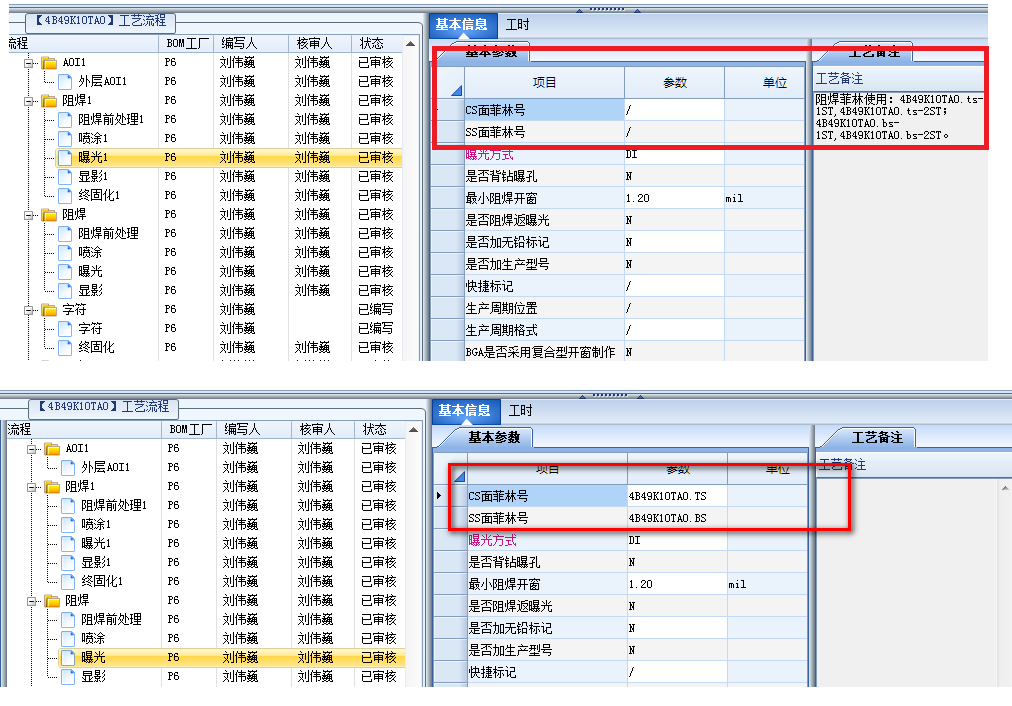Click the 阻焊1 folder icon in lower window
The image size is (1012, 706).
click(x=52, y=487)
